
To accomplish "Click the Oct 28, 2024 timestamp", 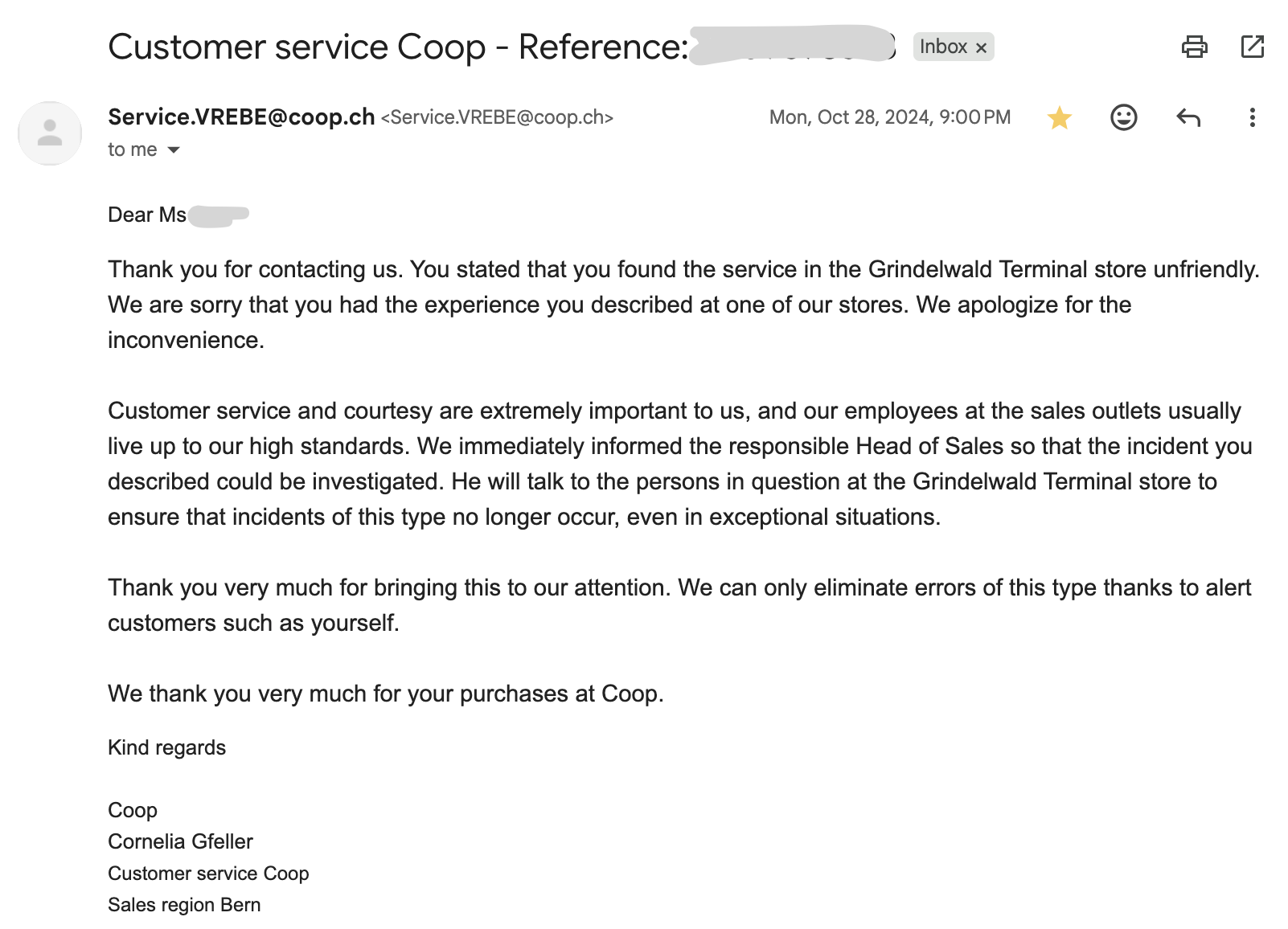I will click(x=889, y=118).
